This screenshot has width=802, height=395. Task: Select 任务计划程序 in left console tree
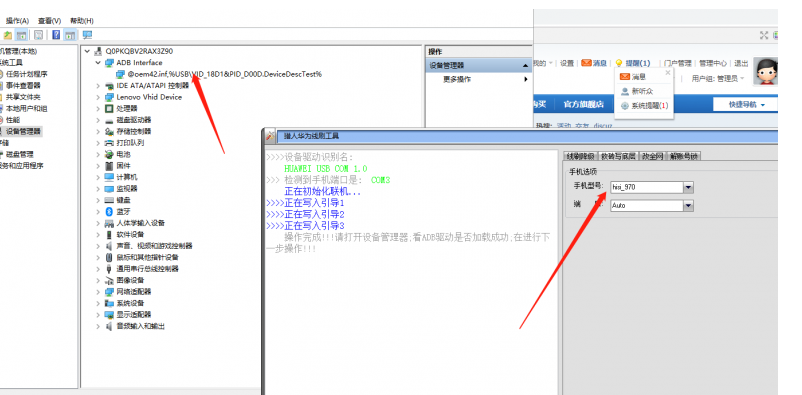[27, 74]
